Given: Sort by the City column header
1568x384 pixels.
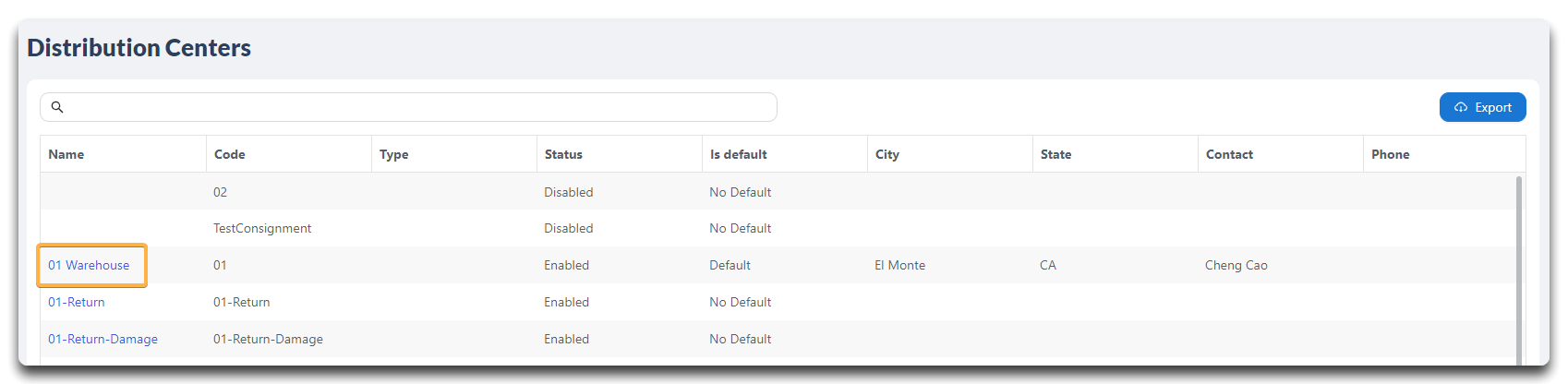Looking at the screenshot, I should (x=887, y=154).
